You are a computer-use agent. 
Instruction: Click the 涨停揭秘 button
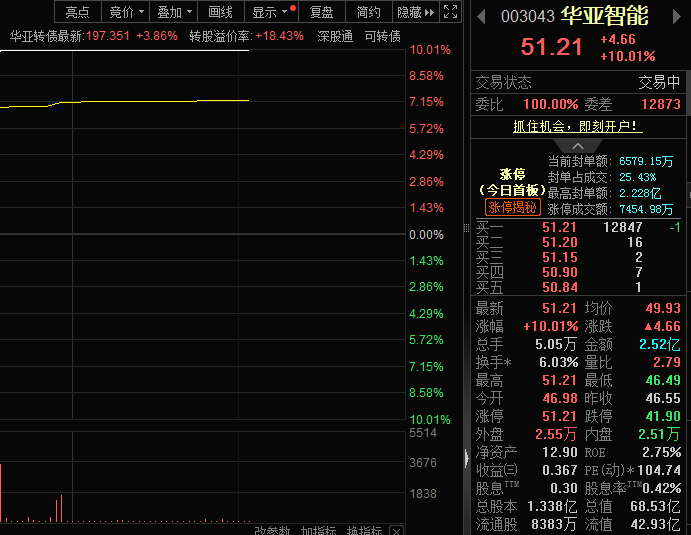513,207
